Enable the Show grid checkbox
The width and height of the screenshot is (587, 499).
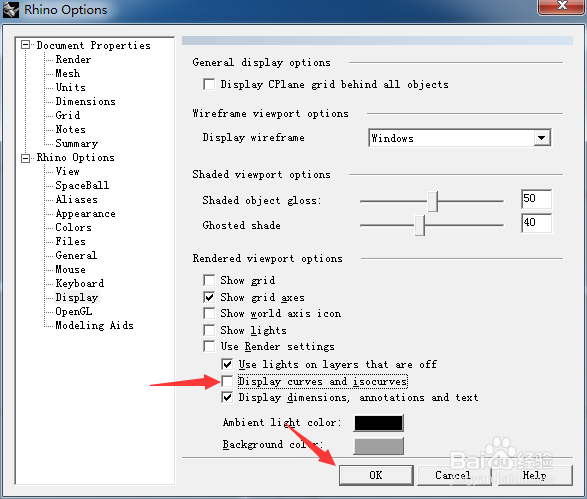209,280
